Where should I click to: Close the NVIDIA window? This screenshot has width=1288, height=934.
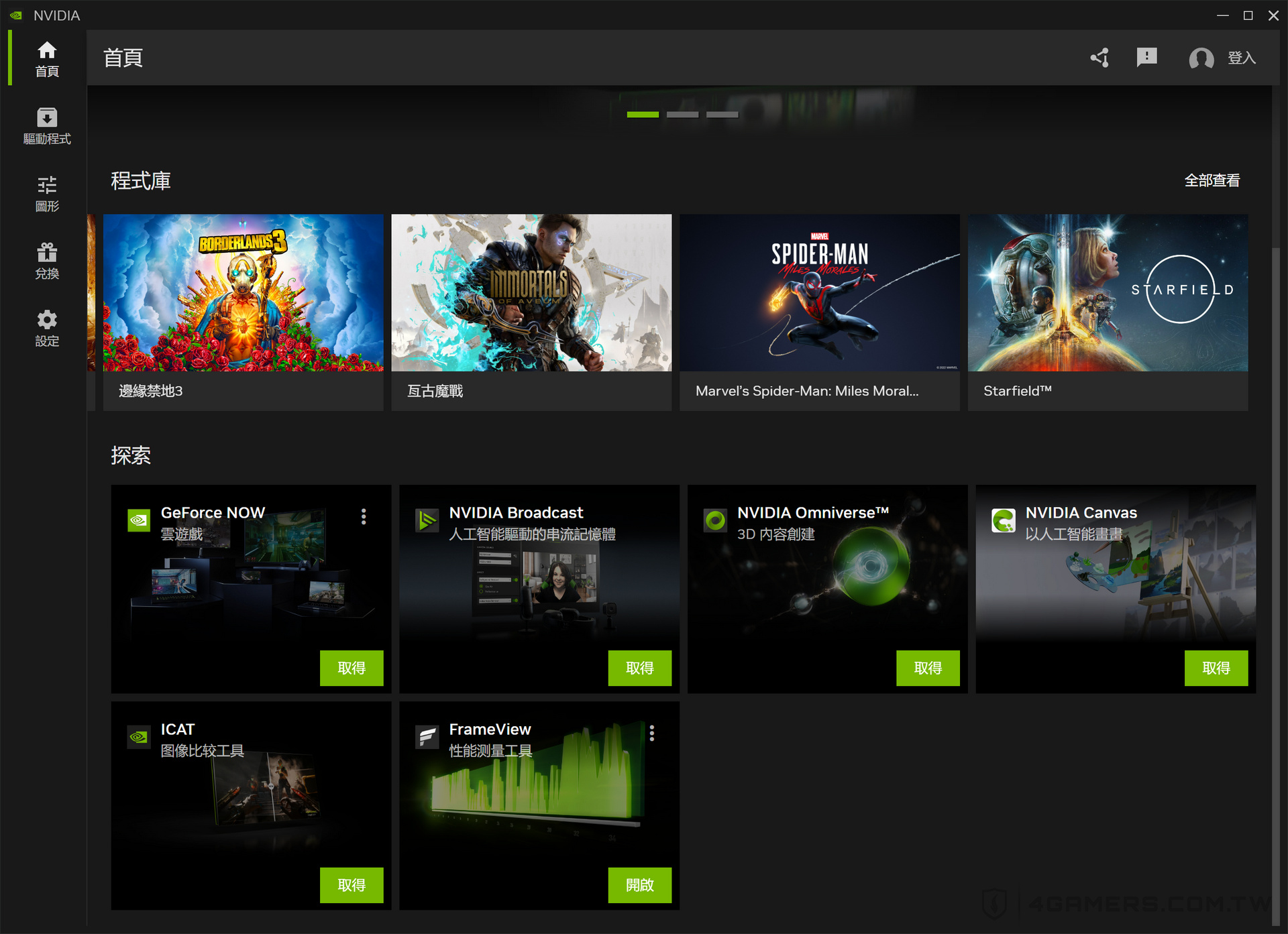pyautogui.click(x=1273, y=15)
